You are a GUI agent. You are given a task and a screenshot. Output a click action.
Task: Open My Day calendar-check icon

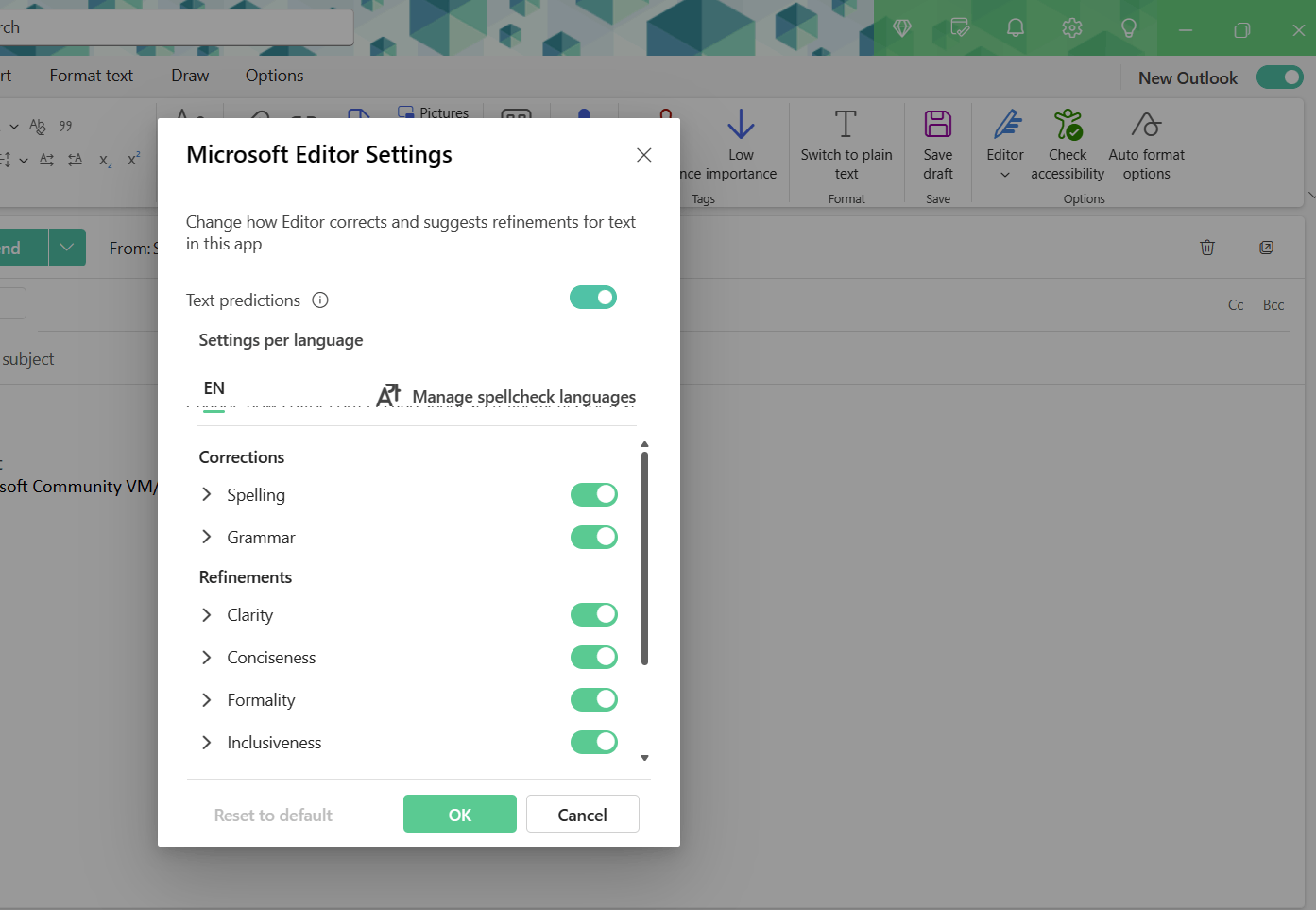tap(959, 28)
